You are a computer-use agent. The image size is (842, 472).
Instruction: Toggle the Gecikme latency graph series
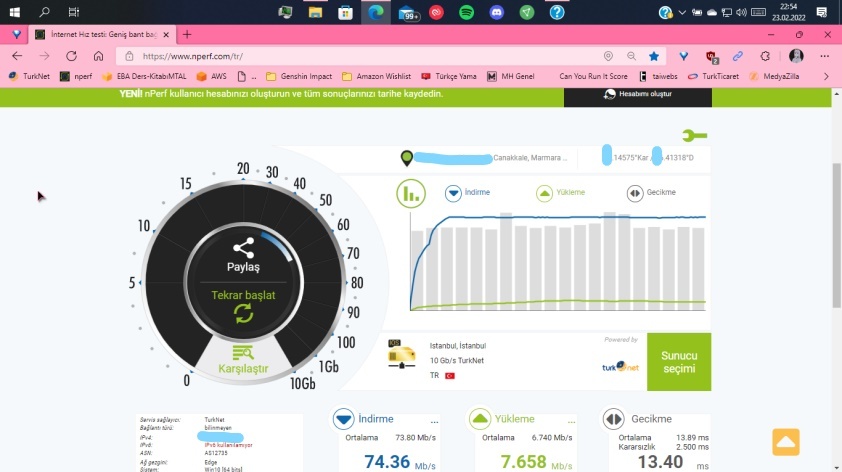coord(634,193)
